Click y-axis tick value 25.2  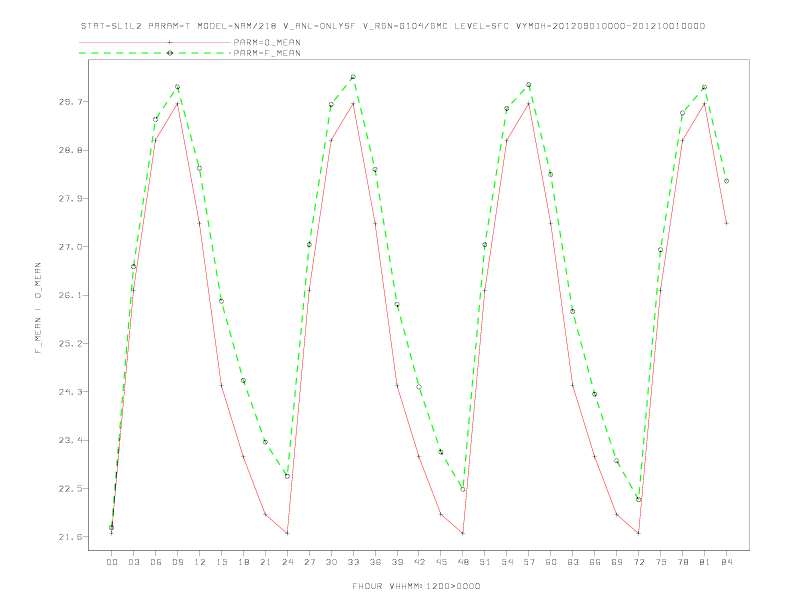[x=70, y=343]
